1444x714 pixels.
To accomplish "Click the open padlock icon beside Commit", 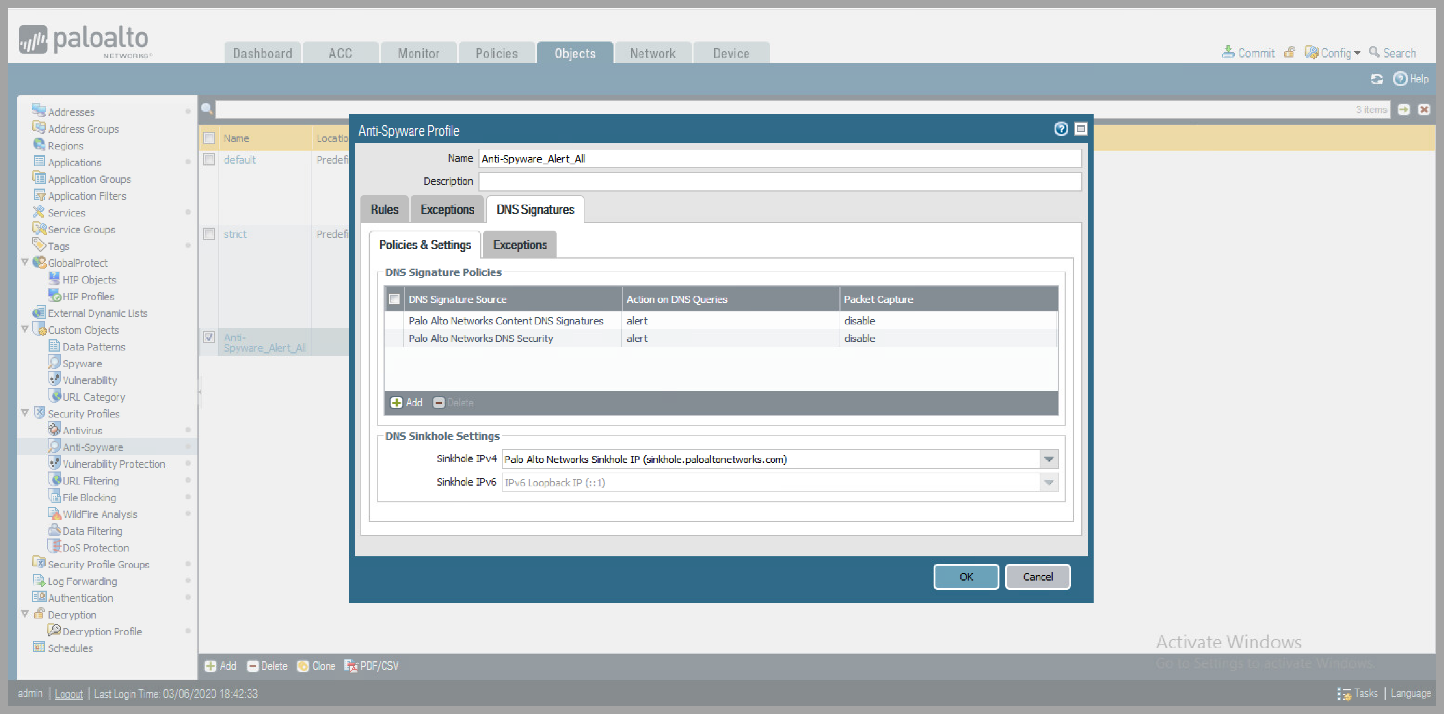I will coord(1290,53).
